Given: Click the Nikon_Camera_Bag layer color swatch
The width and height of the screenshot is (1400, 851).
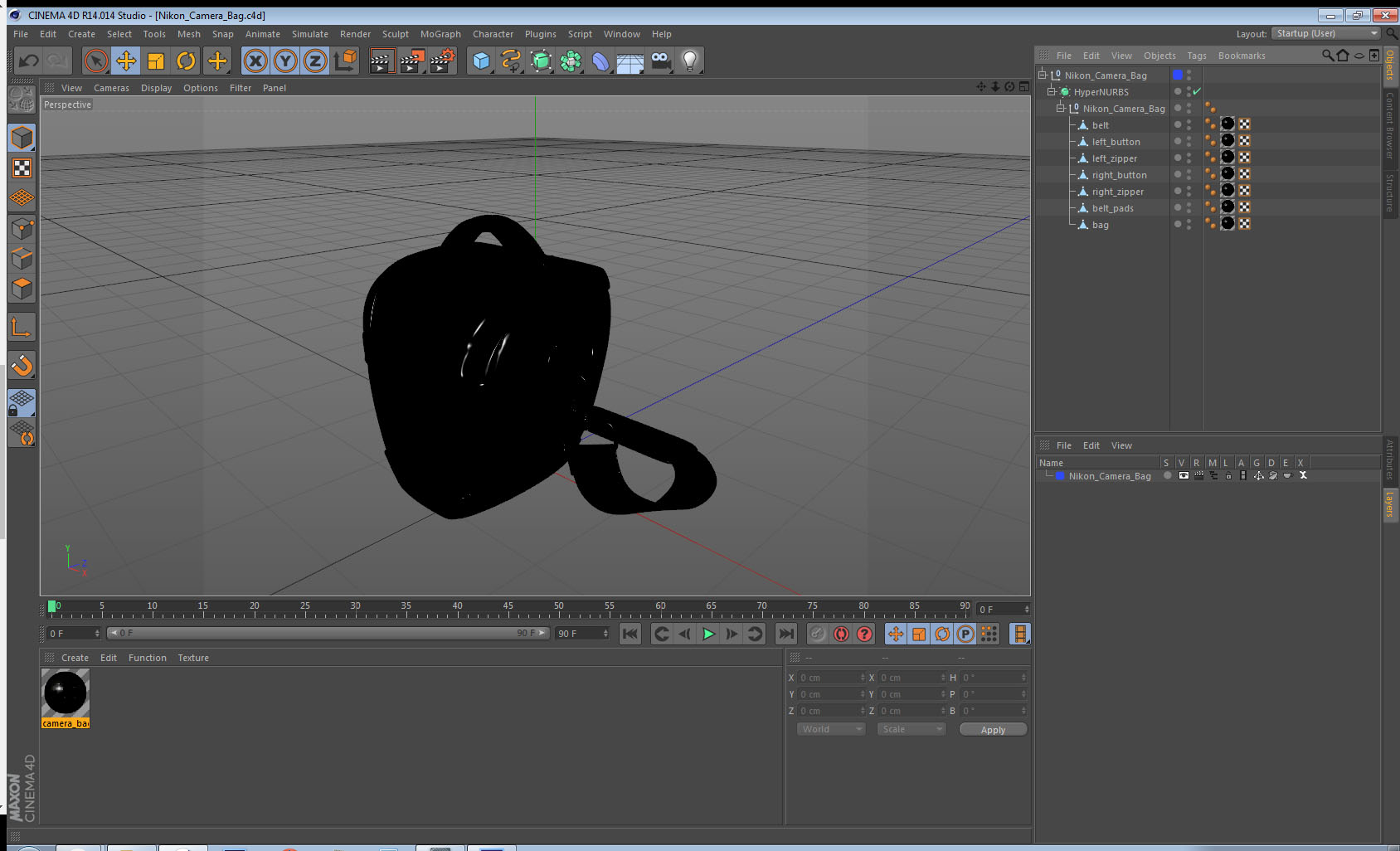Looking at the screenshot, I should 1060,476.
